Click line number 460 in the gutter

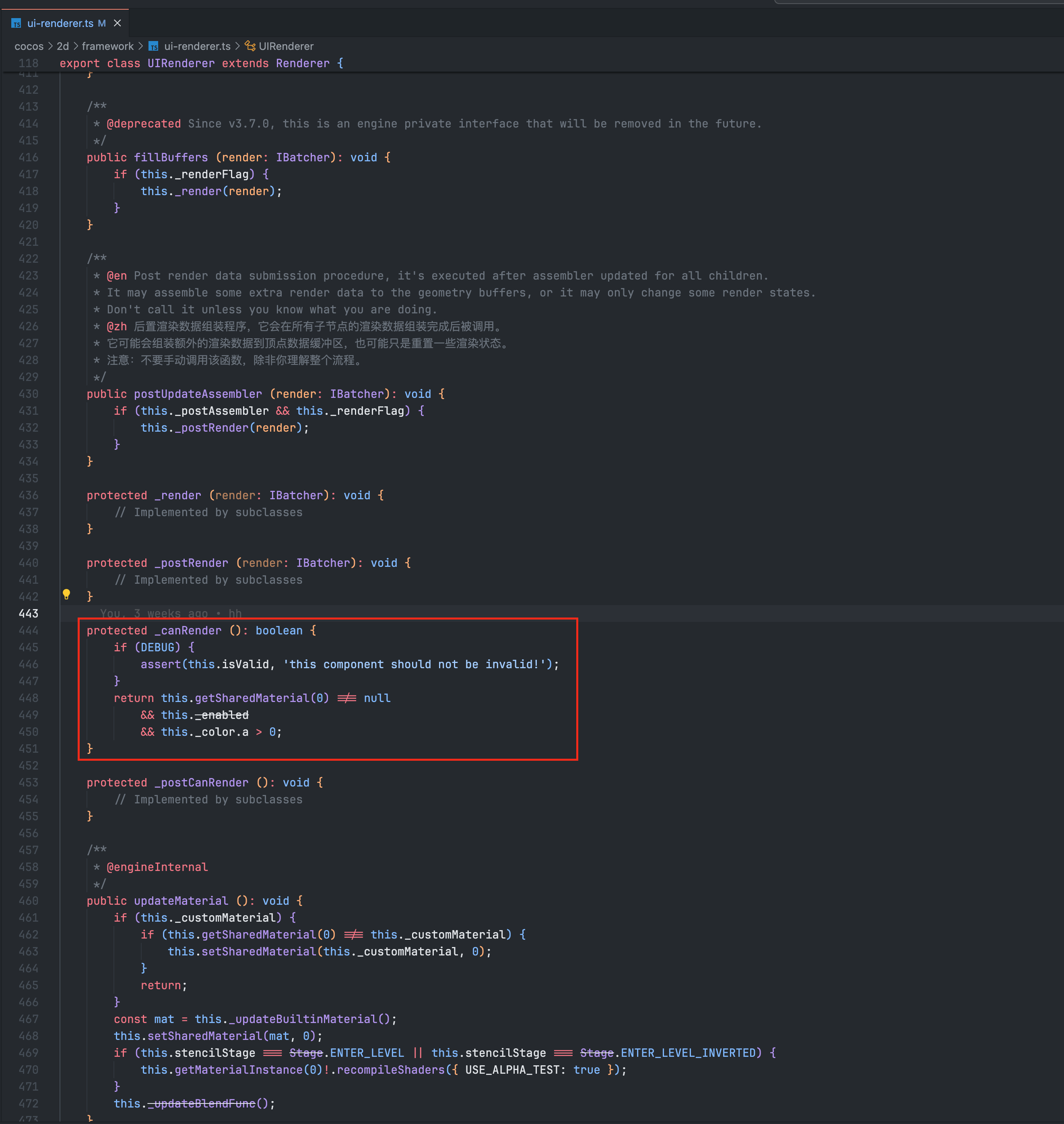[x=28, y=901]
